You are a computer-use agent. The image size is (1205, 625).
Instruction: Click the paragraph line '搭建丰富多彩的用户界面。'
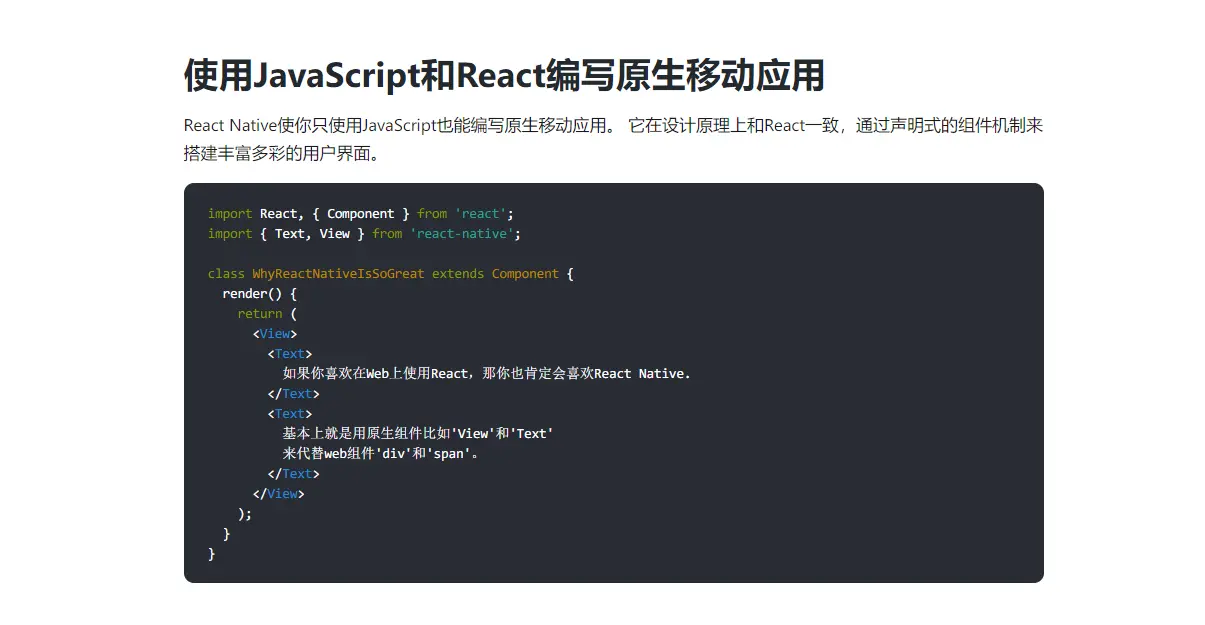pos(283,154)
